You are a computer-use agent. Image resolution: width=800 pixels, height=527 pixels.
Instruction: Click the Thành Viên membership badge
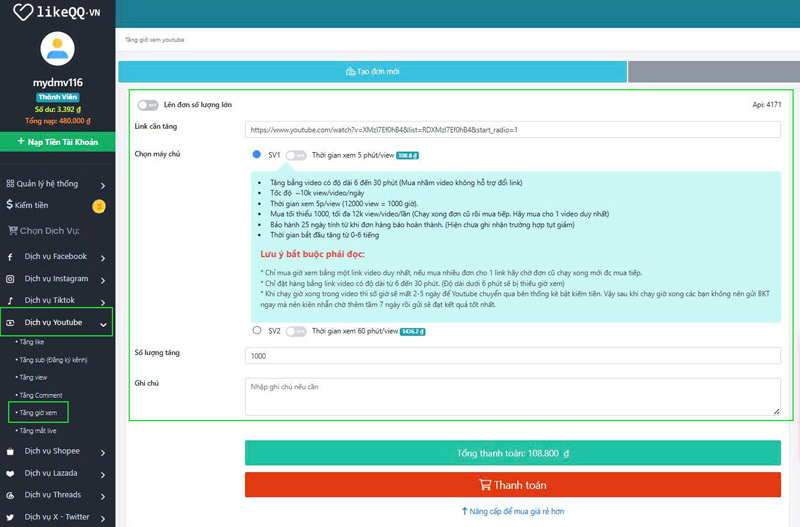click(58, 97)
